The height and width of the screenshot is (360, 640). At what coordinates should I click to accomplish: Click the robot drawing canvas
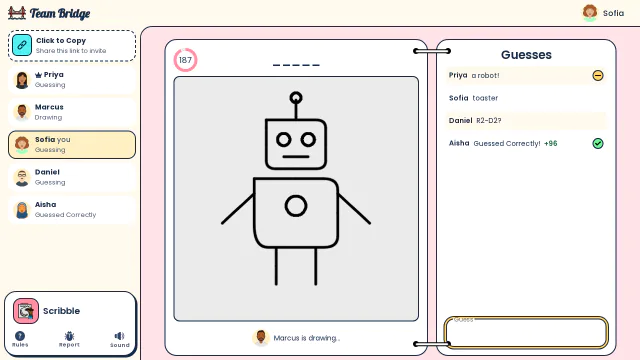[x=296, y=199]
